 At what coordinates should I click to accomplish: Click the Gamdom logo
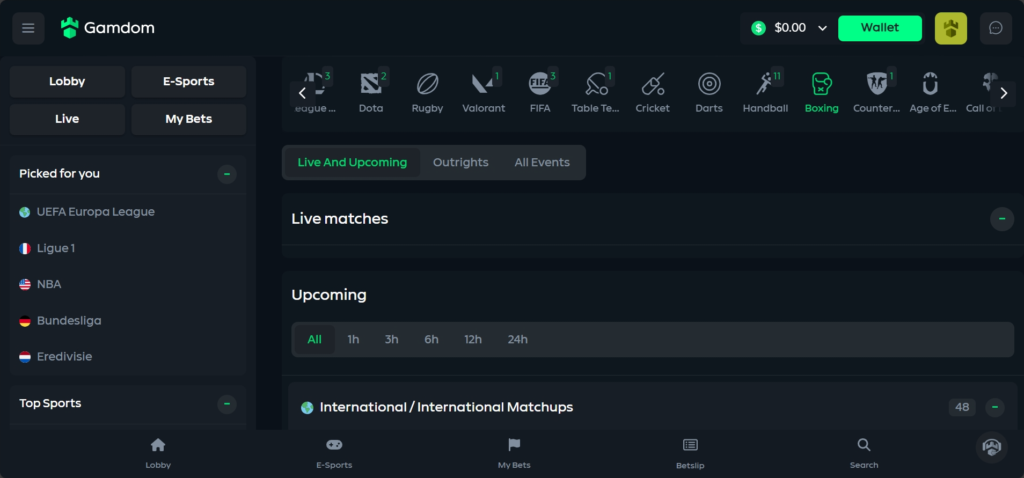107,28
